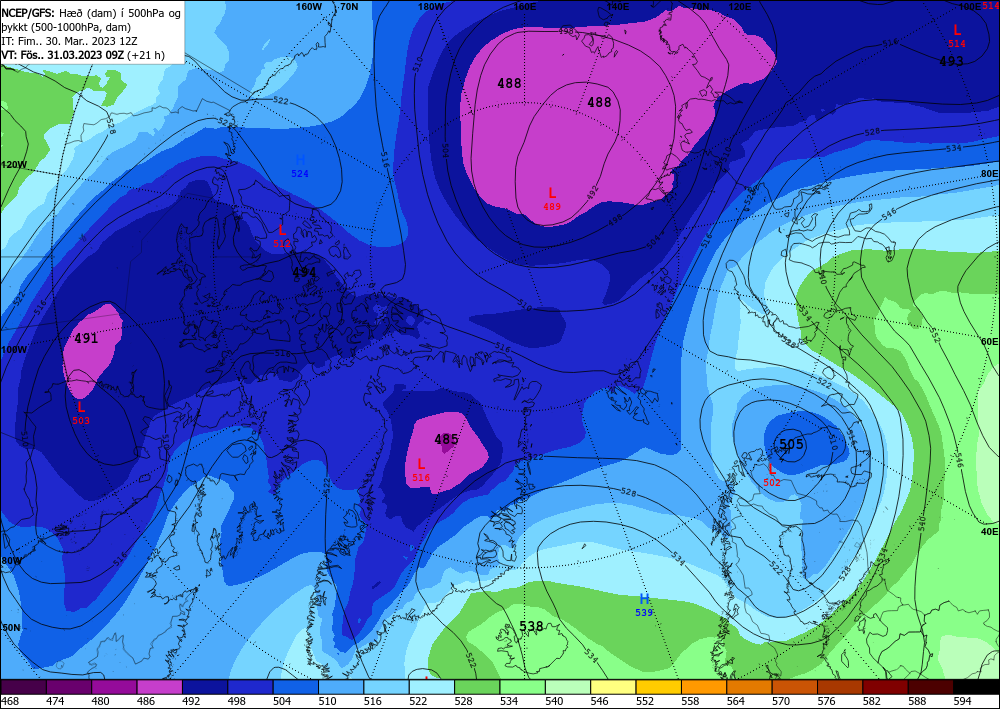
Task: Click the 50N latitude label
Action: pos(11,627)
